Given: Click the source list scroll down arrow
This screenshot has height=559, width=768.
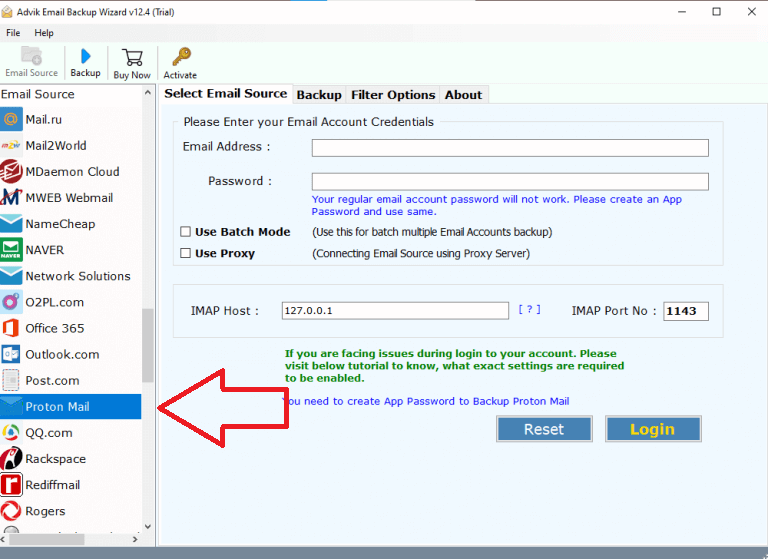Looking at the screenshot, I should pyautogui.click(x=148, y=527).
